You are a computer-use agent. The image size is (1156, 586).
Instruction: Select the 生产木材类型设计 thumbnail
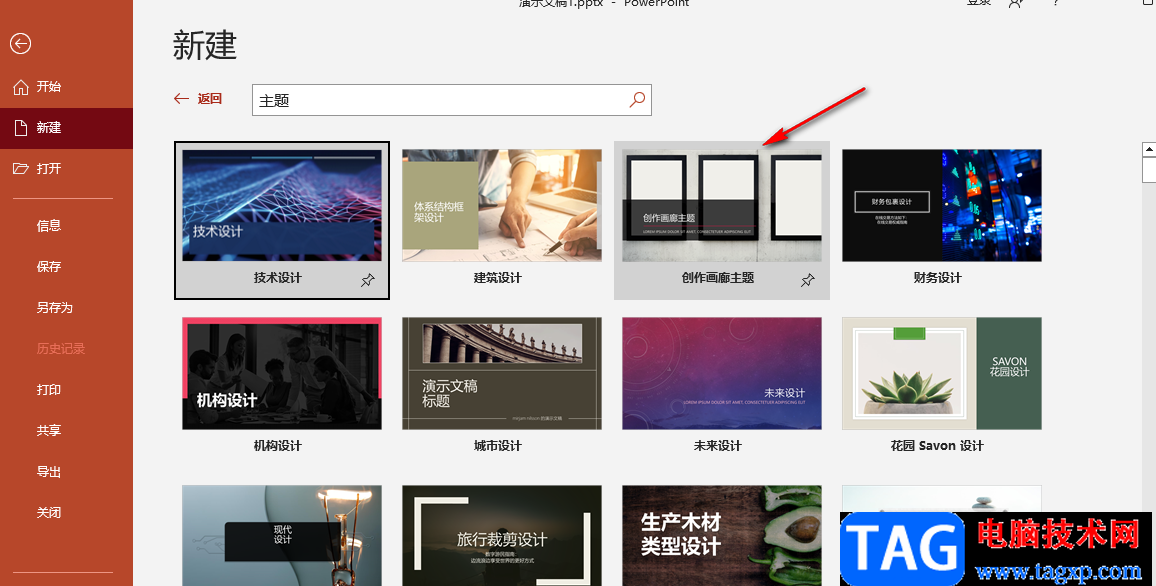point(722,536)
